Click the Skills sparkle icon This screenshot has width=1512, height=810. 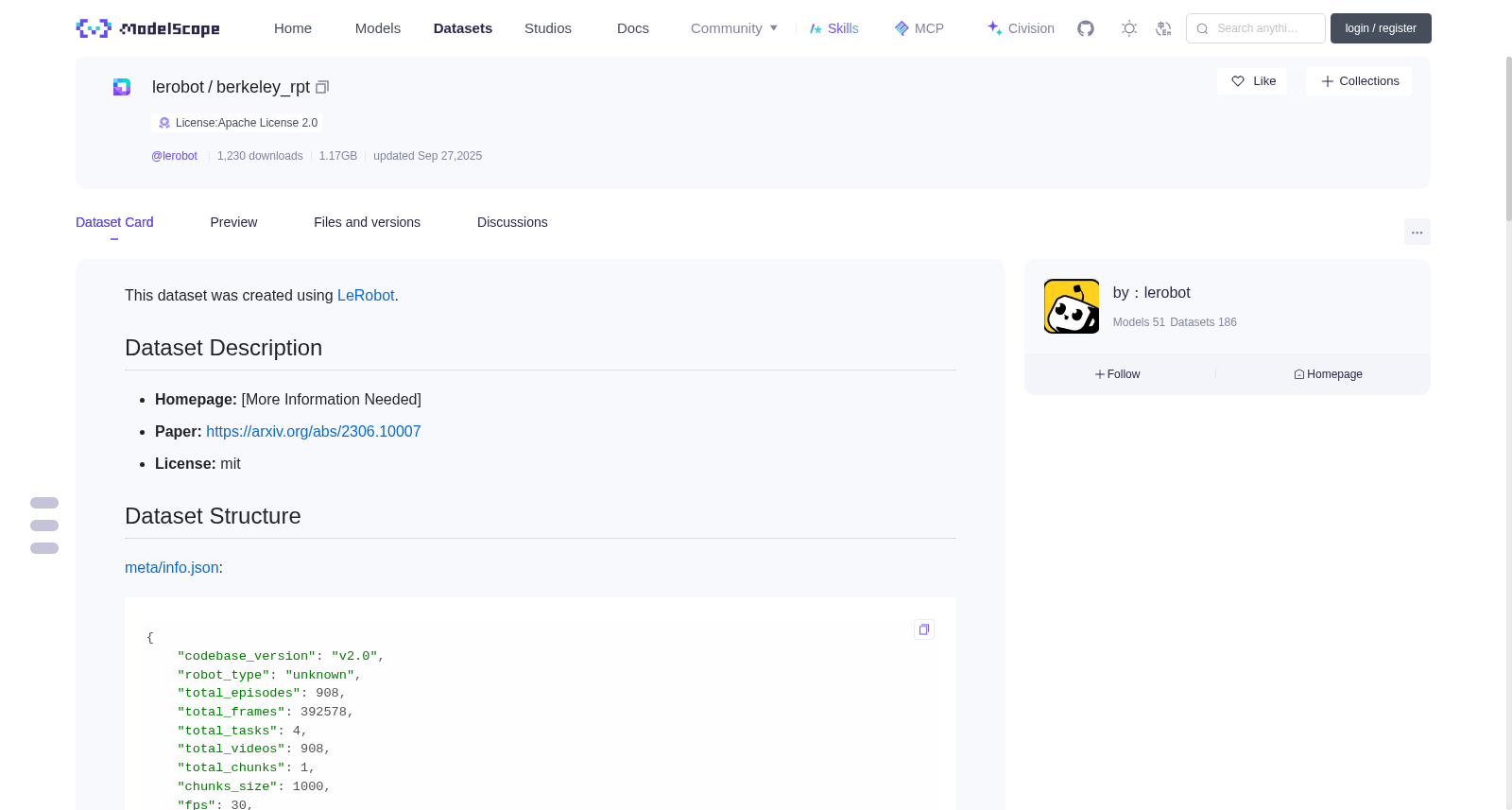point(816,28)
